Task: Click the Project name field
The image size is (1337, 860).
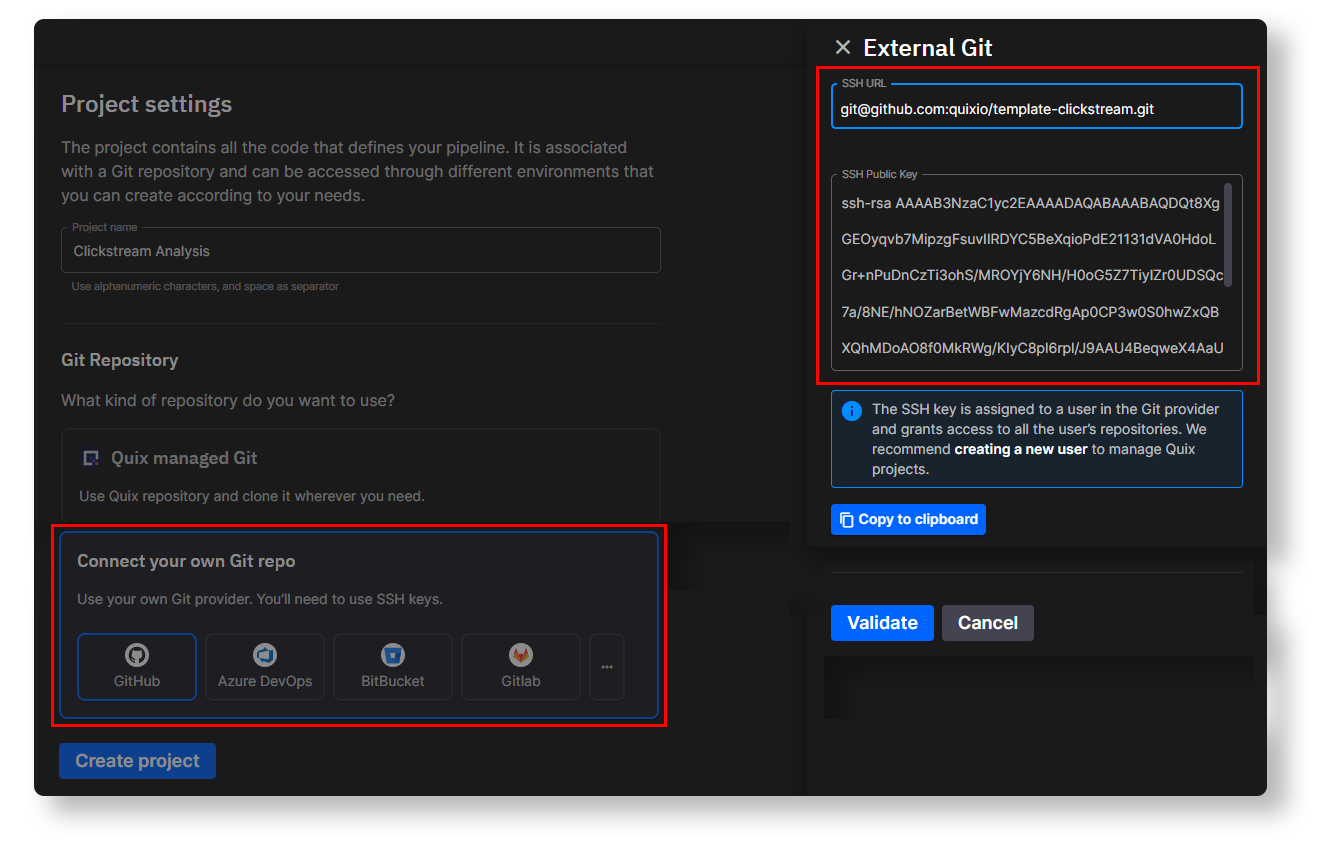Action: (x=361, y=251)
